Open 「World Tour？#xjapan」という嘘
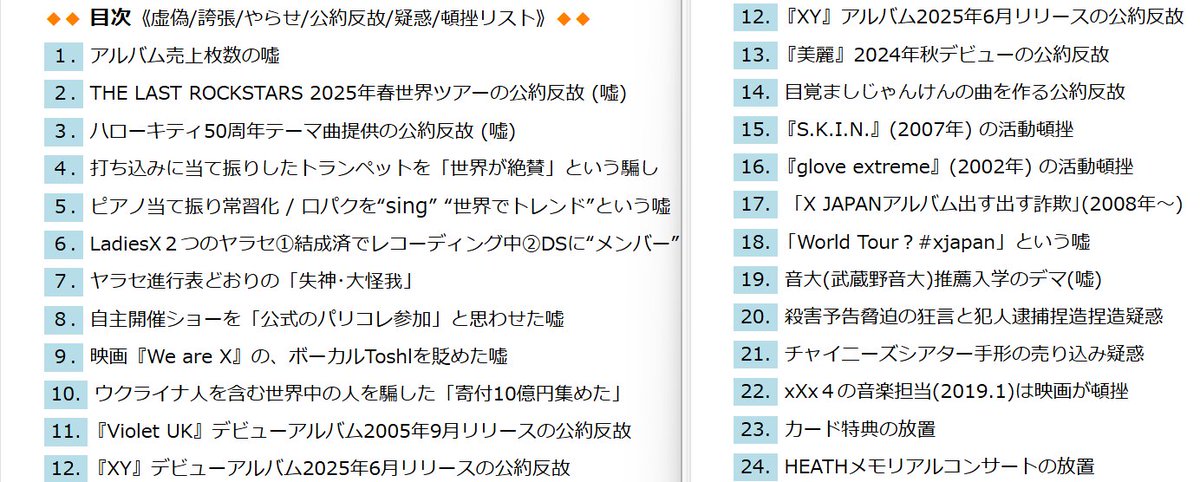The image size is (1200, 482). (937, 241)
